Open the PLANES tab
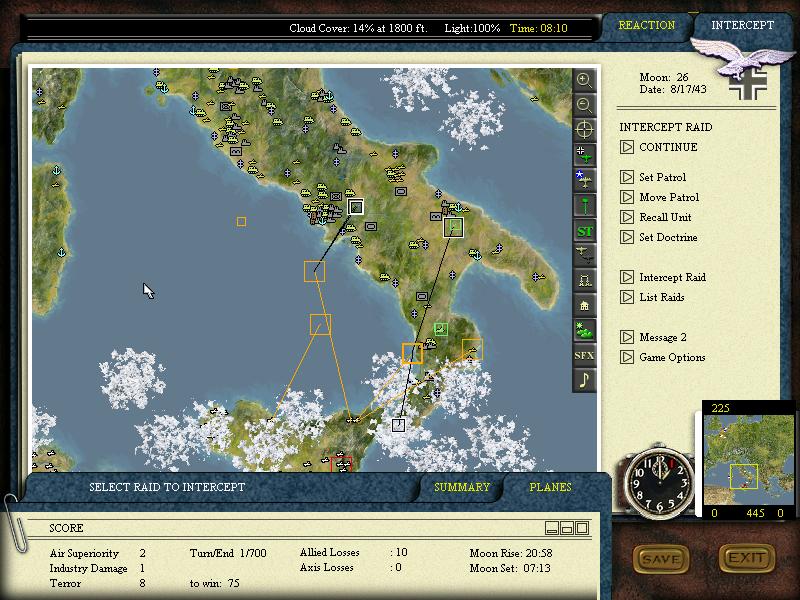The width and height of the screenshot is (800, 600). click(550, 487)
